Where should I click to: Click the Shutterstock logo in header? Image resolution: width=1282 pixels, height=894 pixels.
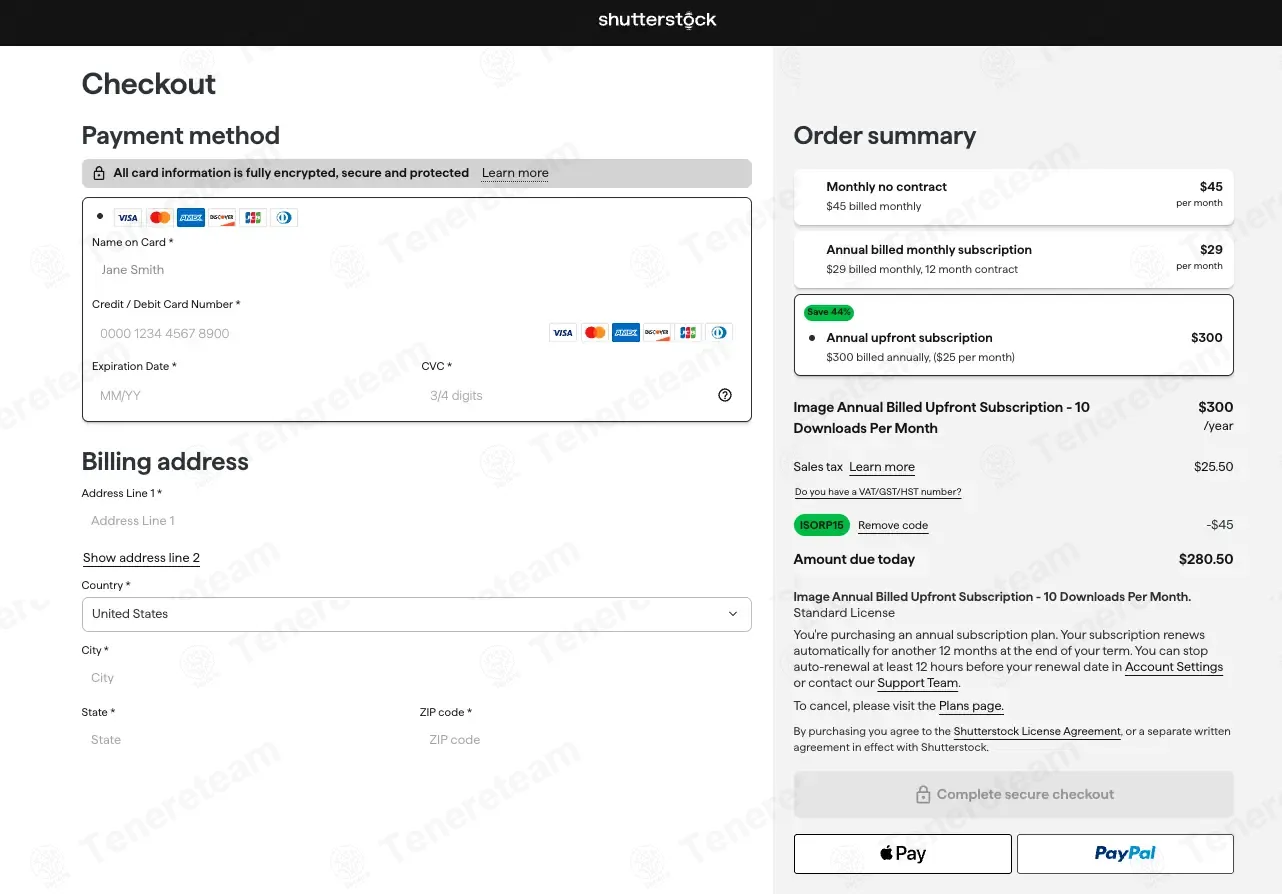point(657,19)
